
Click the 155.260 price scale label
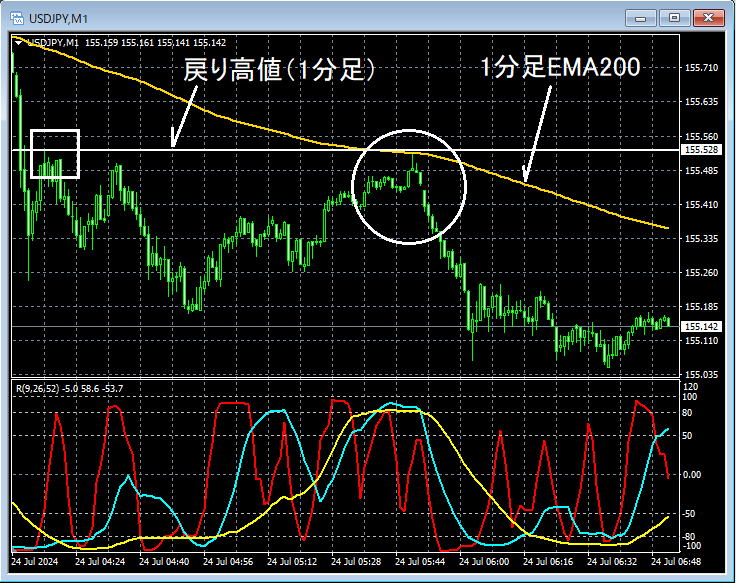coord(701,273)
